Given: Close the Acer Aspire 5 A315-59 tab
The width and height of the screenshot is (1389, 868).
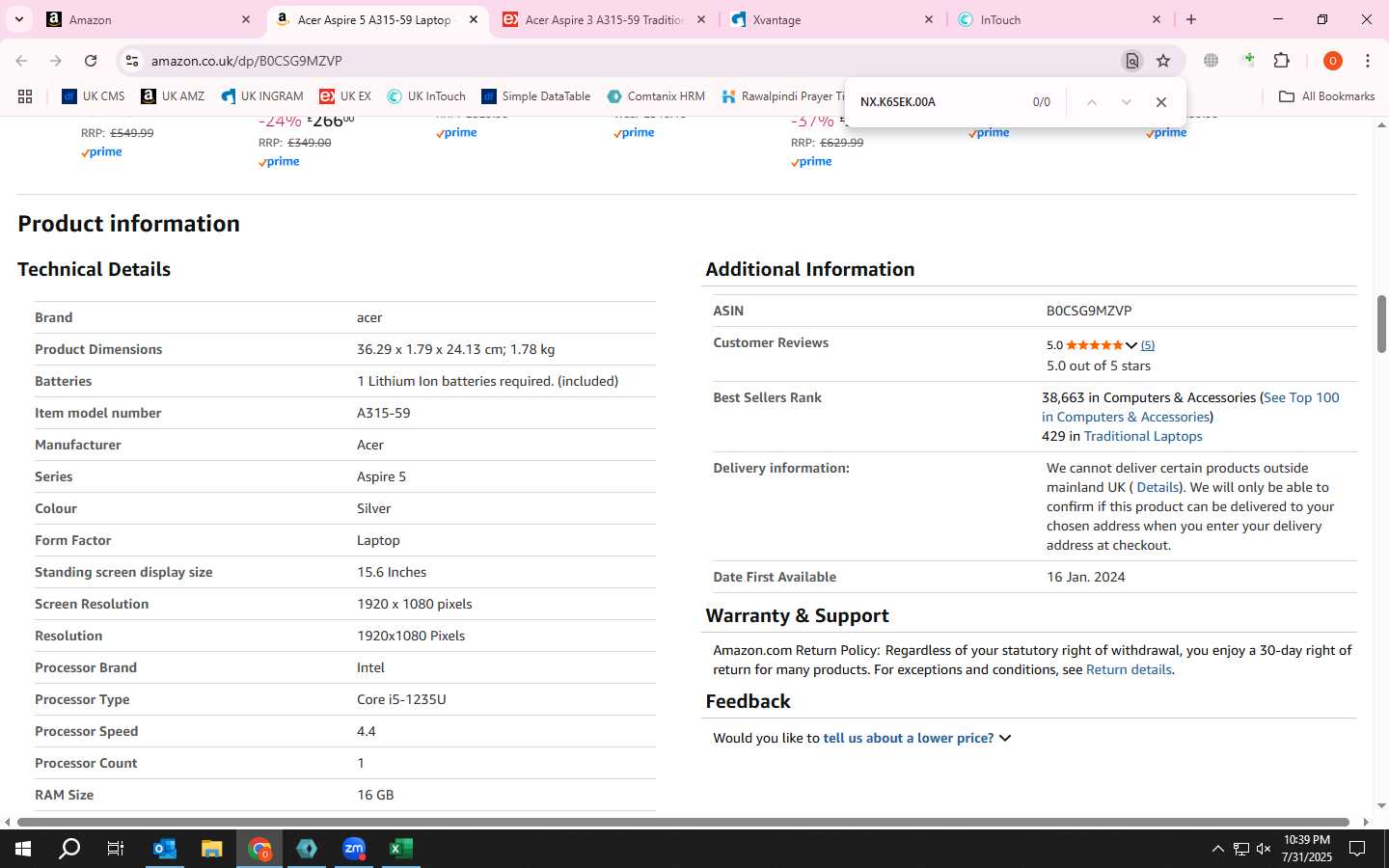Looking at the screenshot, I should tap(474, 19).
